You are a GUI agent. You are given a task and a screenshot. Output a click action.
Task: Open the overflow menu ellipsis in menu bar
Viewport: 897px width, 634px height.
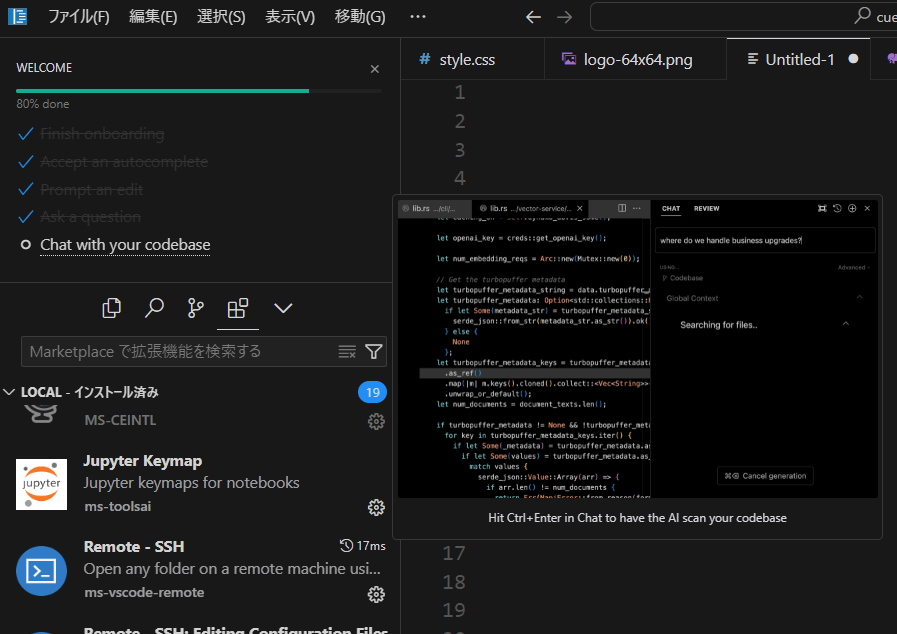click(418, 17)
